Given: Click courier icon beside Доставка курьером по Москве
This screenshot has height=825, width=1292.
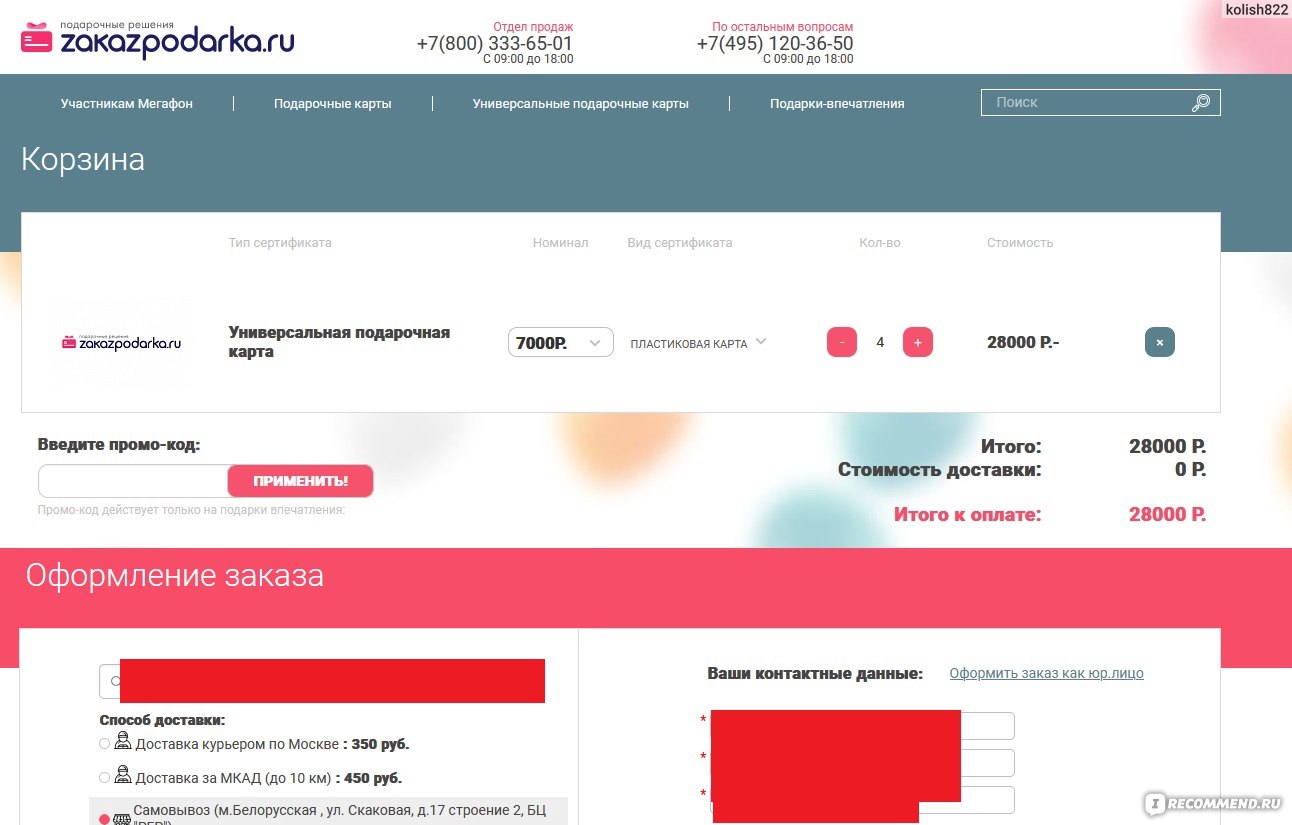Looking at the screenshot, I should (x=123, y=742).
